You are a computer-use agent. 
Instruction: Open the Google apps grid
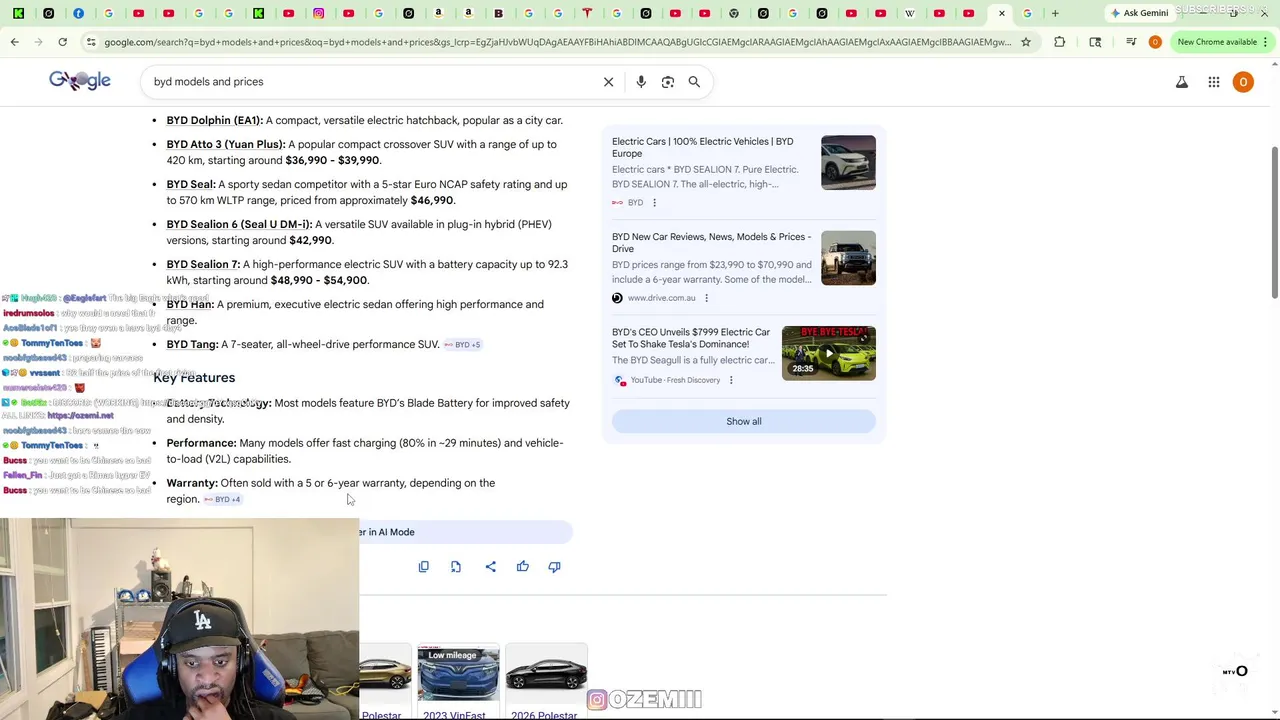coord(1214,82)
